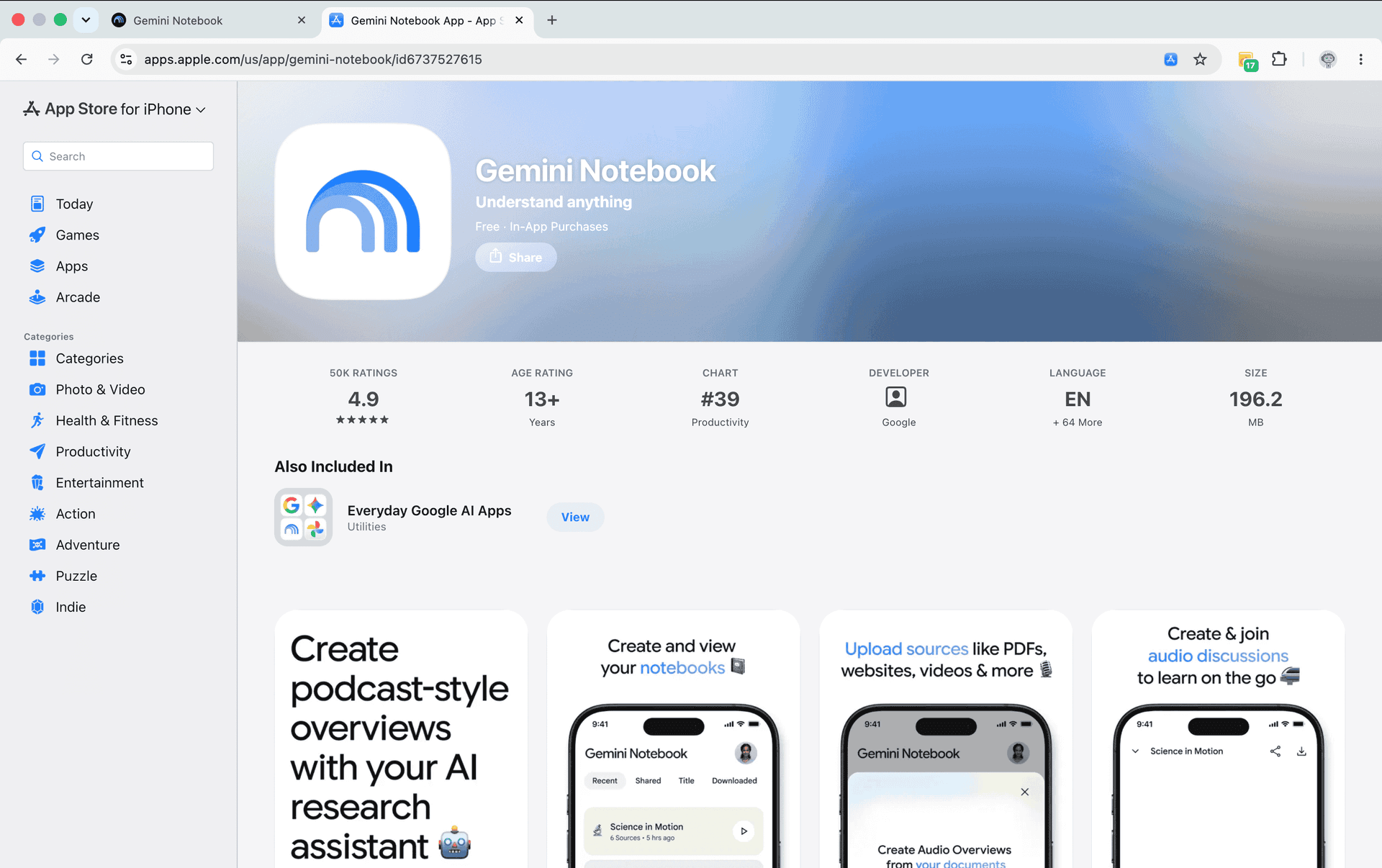Click the 4.9 star rating
This screenshot has width=1382, height=868.
coord(363,398)
